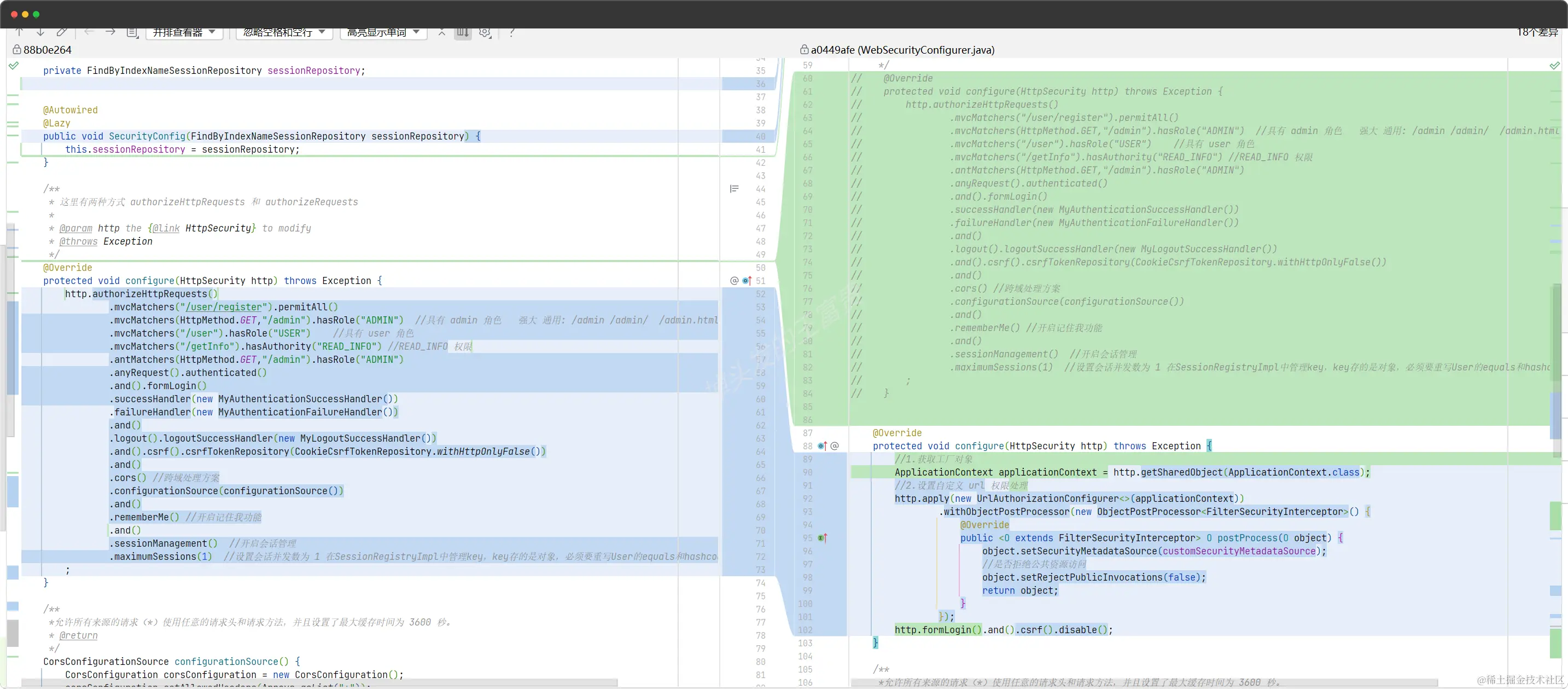1568x689 pixels.
Task: Open the 忽略空格和空行 whitespace dropdown
Action: (x=284, y=32)
